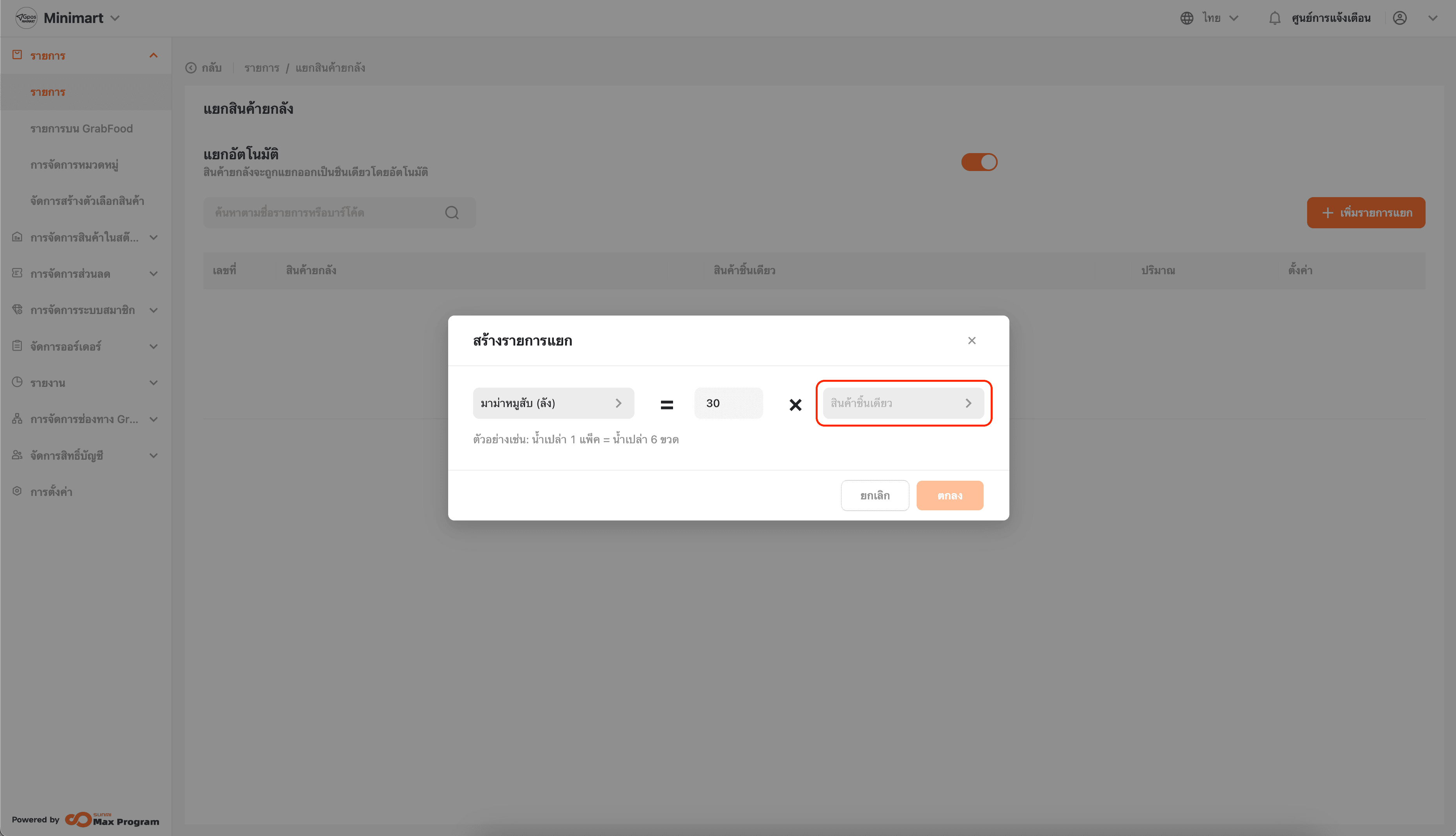The height and width of the screenshot is (836, 1456).
Task: Expand the Minimart store dropdown
Action: click(115, 18)
